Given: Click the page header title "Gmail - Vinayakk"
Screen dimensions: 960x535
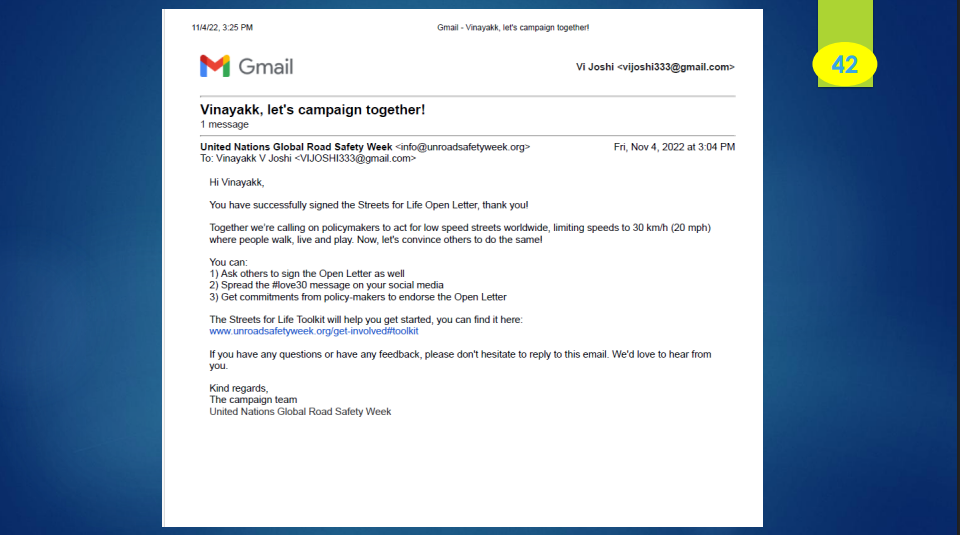Looking at the screenshot, I should 513,27.
